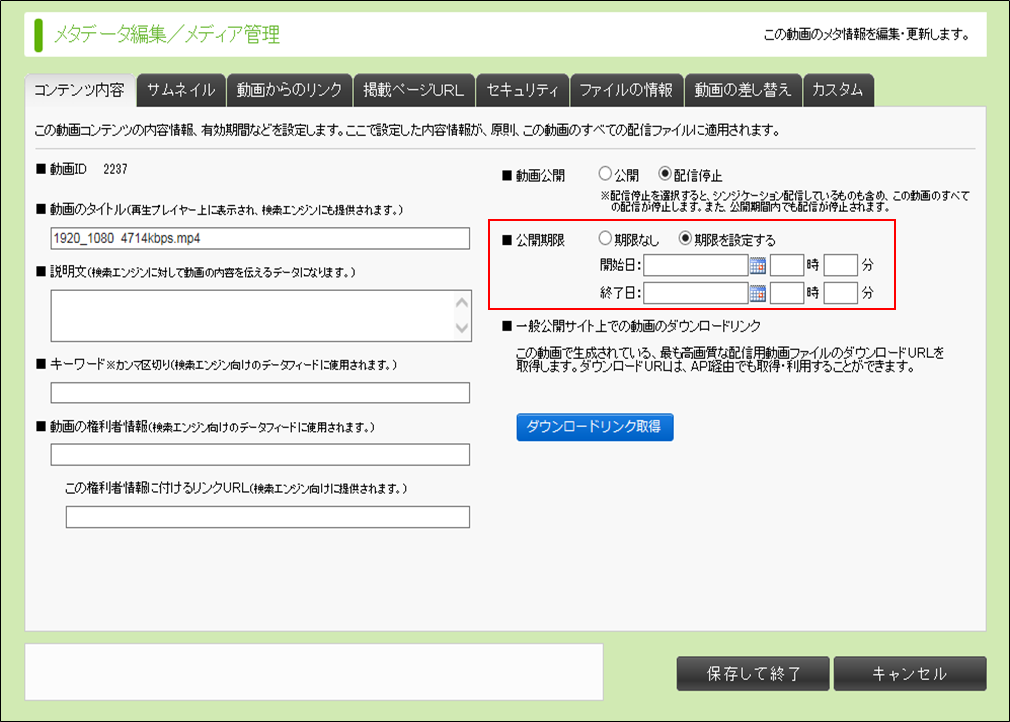Click the 終了日 minute field

[841, 293]
